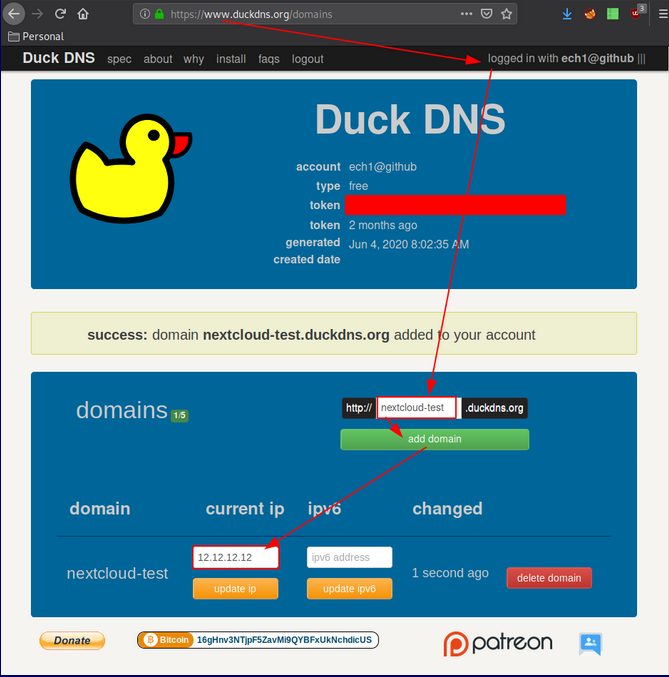Screen dimensions: 669x677
Task: Click the "current ip" column header
Action: (x=245, y=509)
